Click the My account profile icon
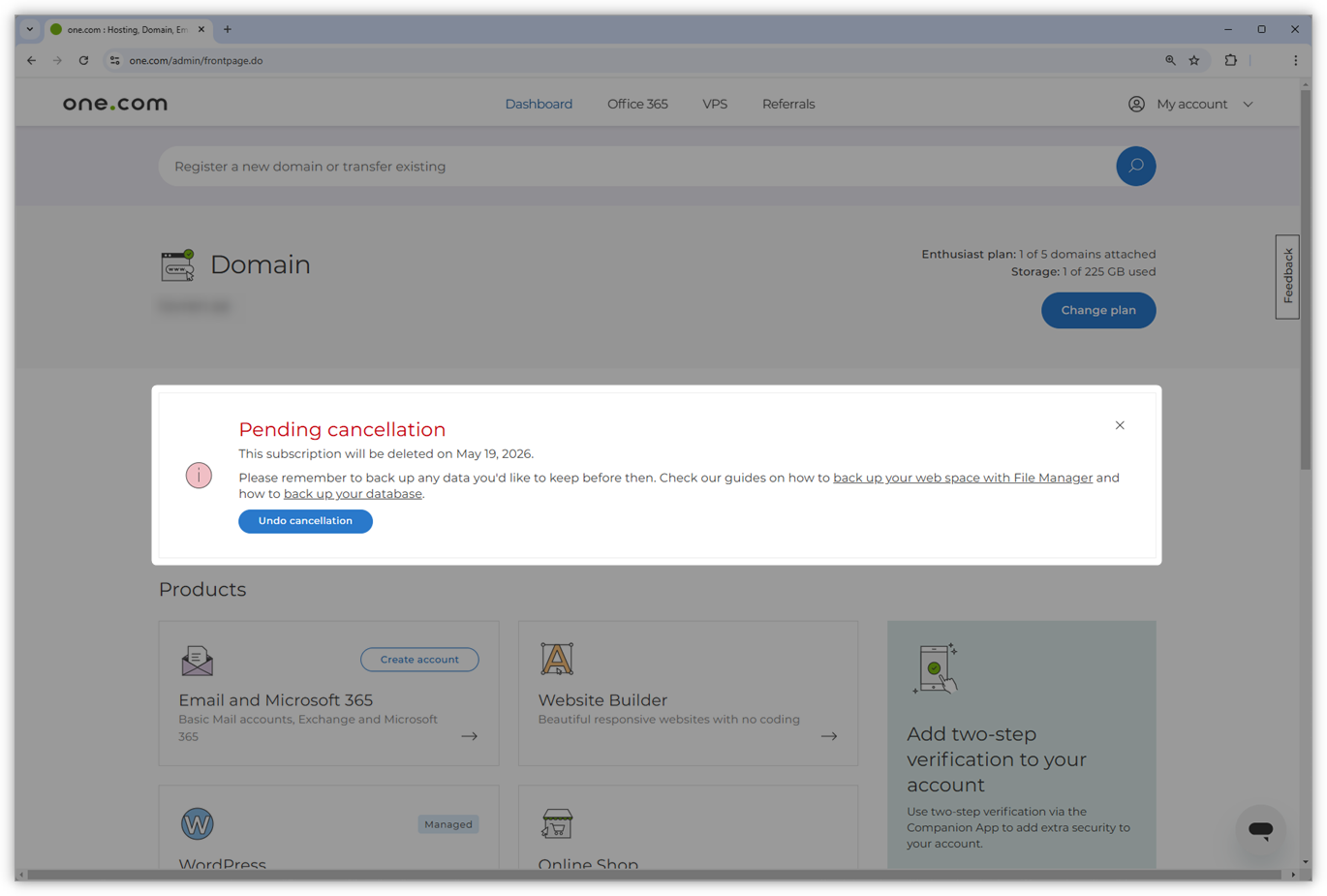 point(1135,104)
